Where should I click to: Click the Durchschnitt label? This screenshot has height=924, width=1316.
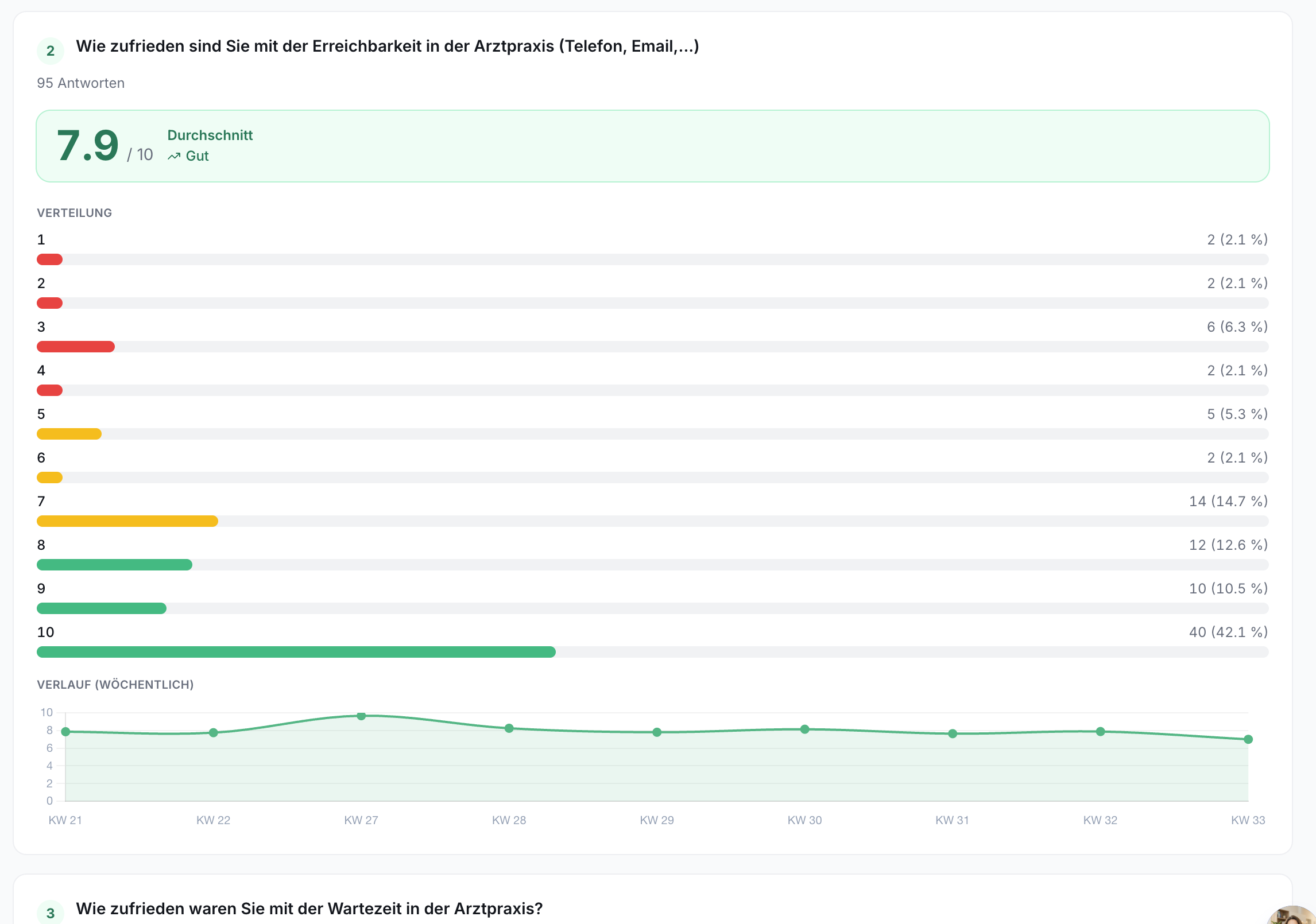(x=210, y=135)
